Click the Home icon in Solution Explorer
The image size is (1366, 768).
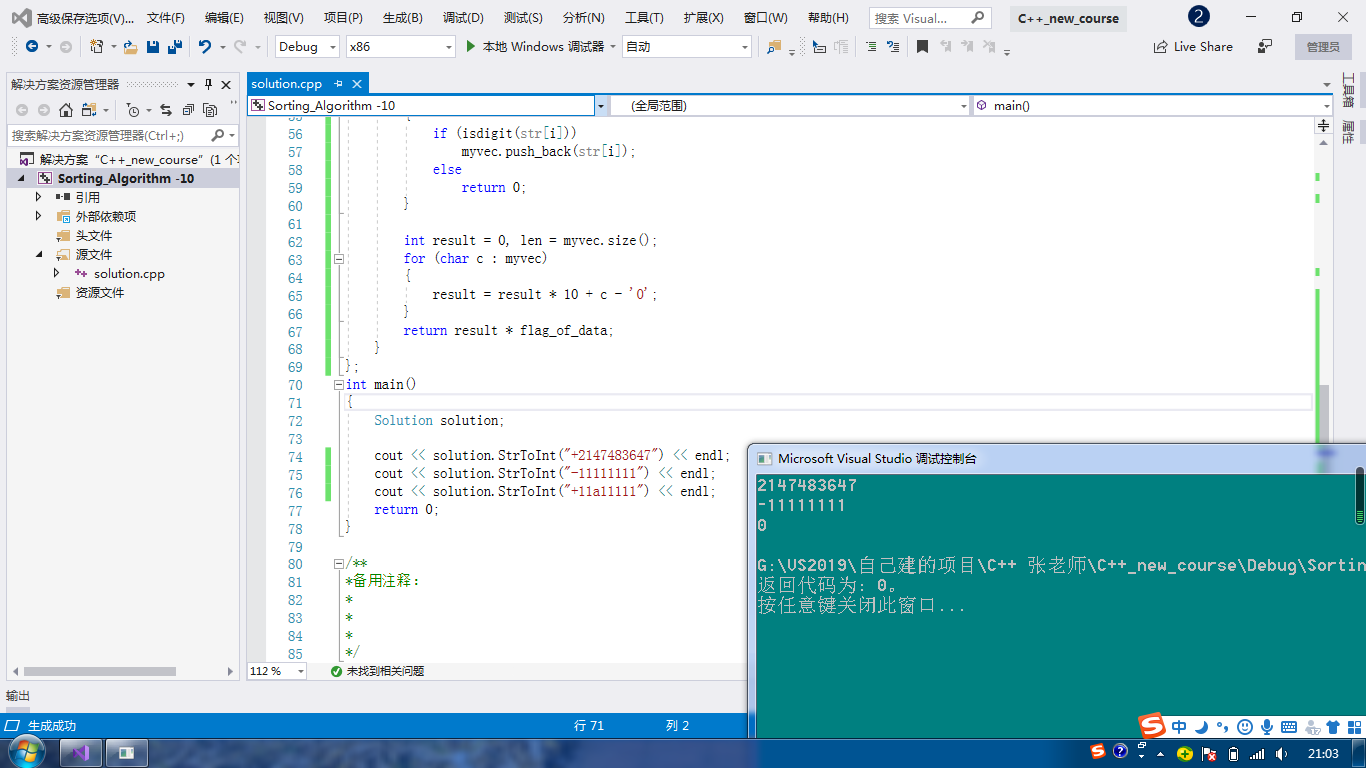pyautogui.click(x=66, y=110)
